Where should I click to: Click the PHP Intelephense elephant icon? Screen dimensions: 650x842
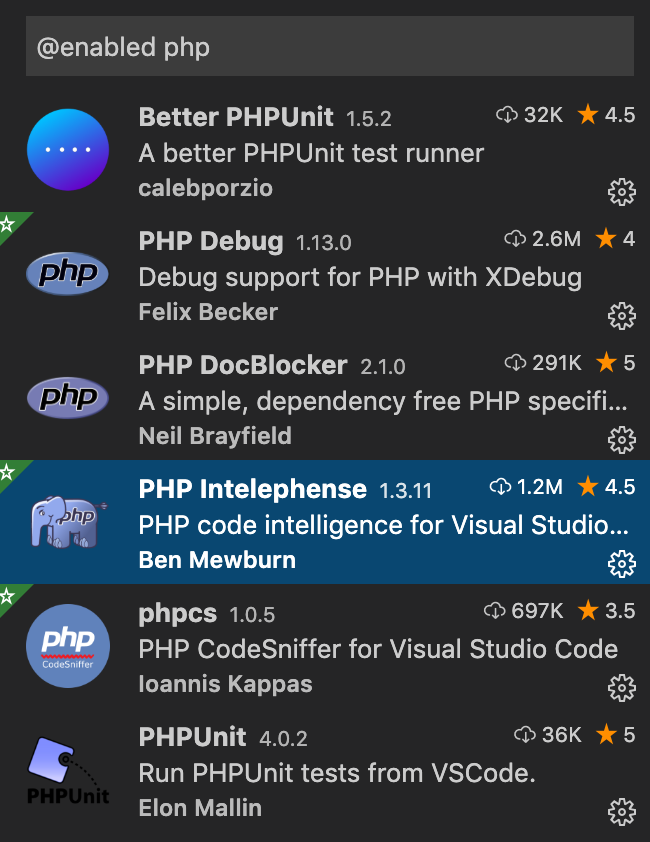coord(67,521)
